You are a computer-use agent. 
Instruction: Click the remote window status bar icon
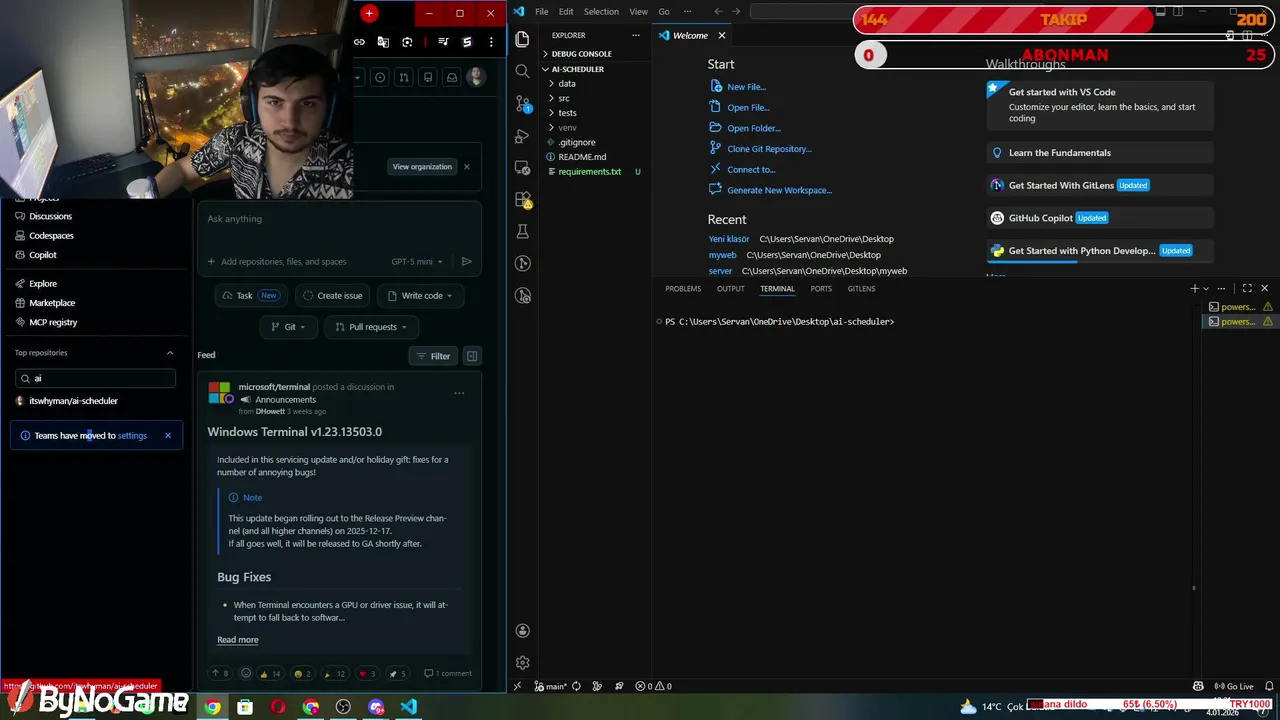tap(517, 686)
